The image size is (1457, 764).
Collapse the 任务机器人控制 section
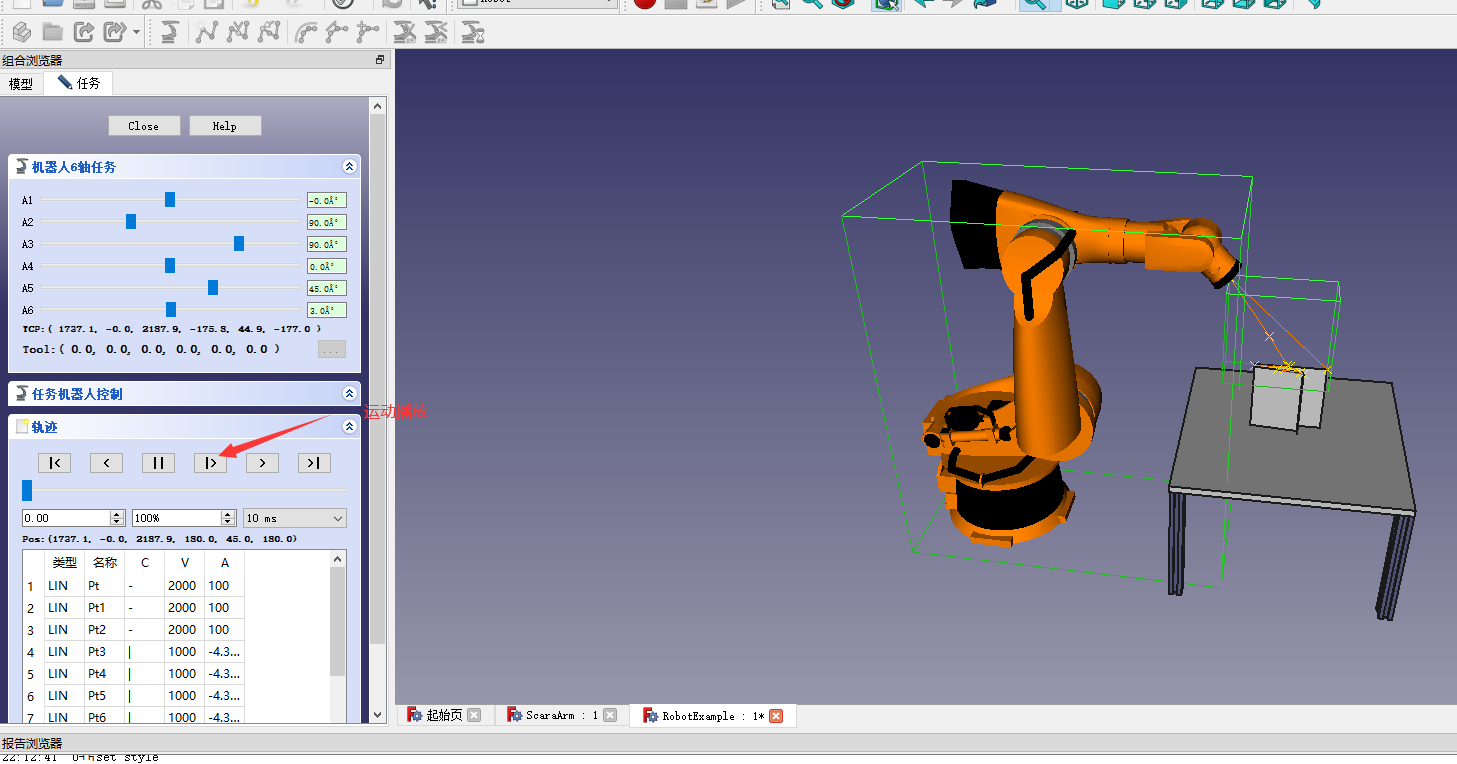[x=349, y=394]
